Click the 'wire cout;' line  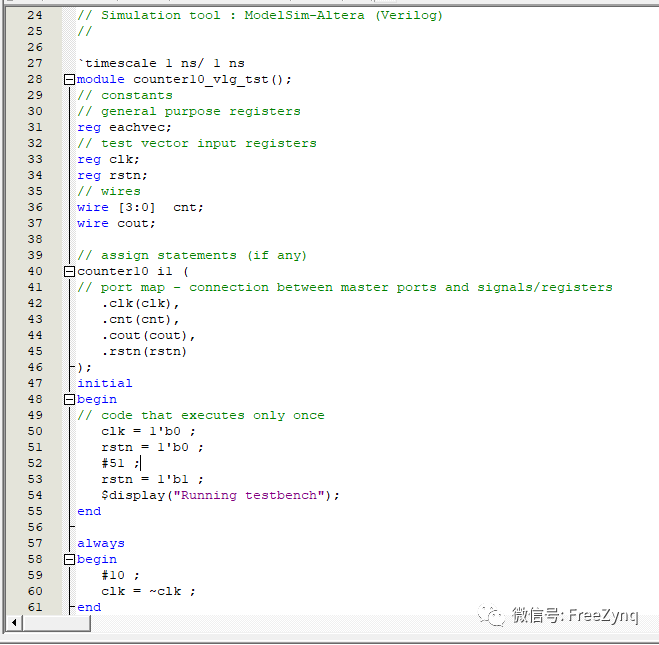[116, 224]
